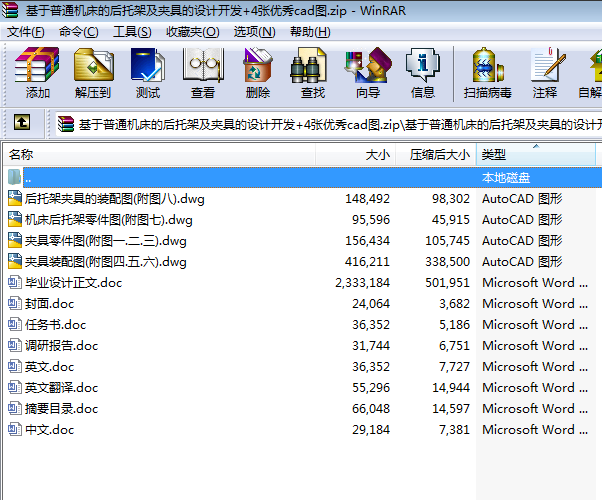The width and height of the screenshot is (602, 500).
Task: Click size value 2,333,184
Action: point(362,283)
